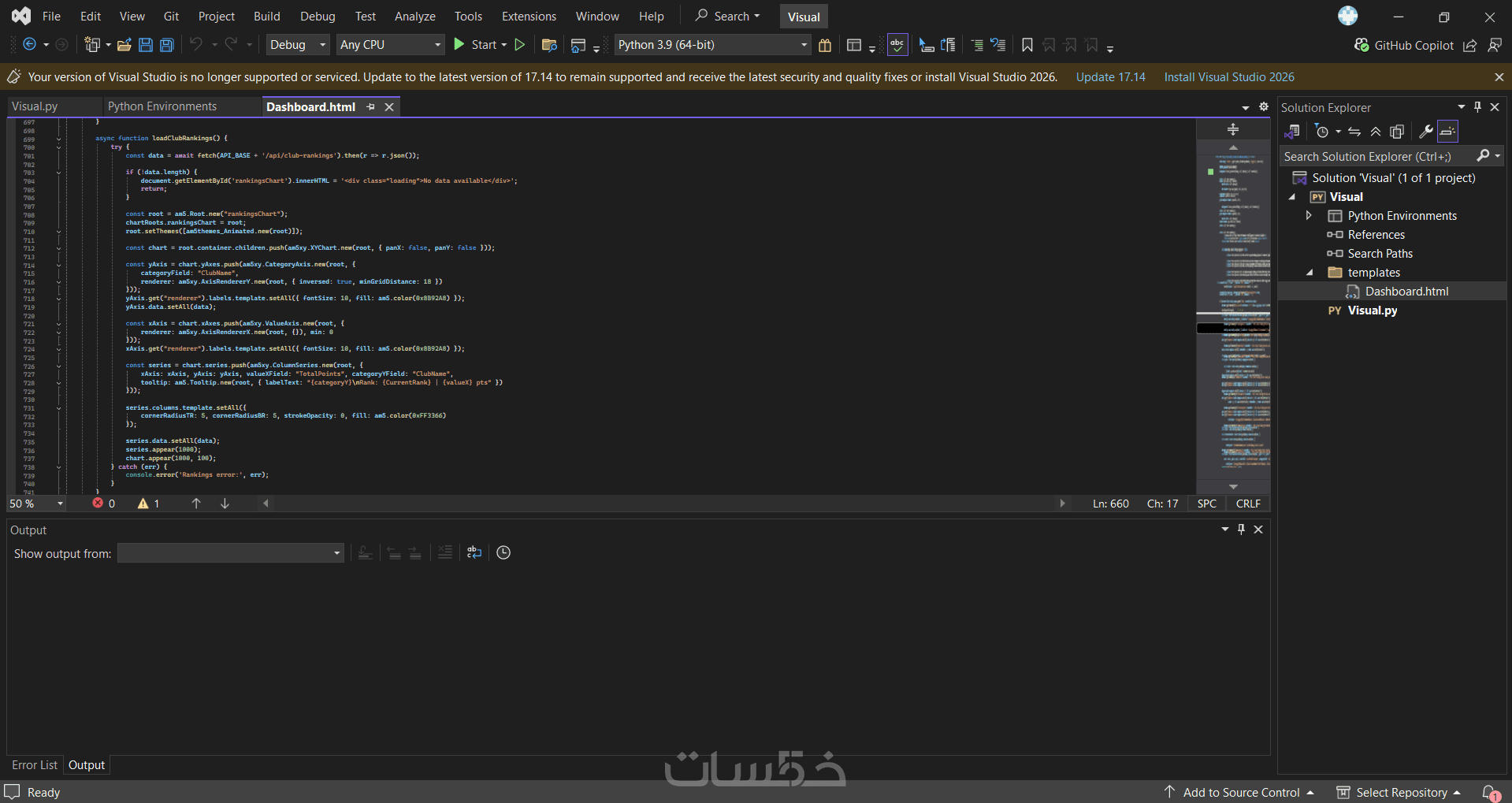Click the Save All toolbar icon
The width and height of the screenshot is (1512, 803).
pyautogui.click(x=166, y=45)
